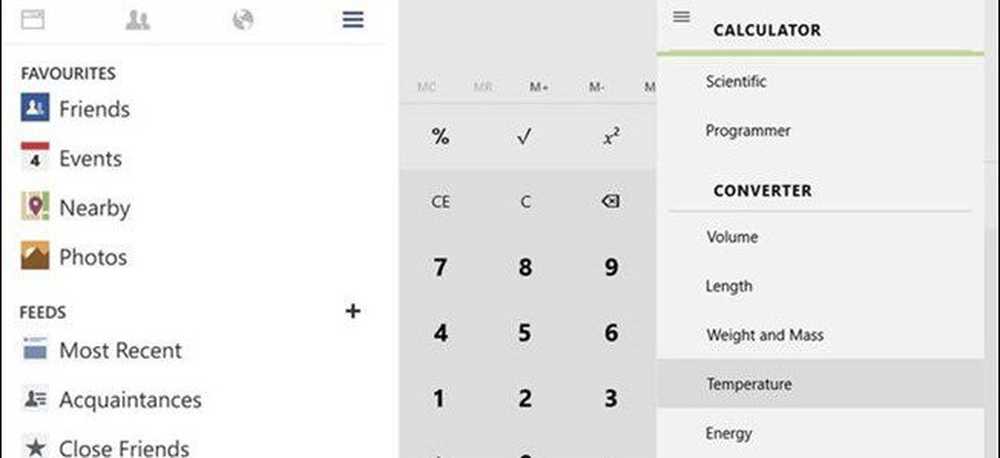Viewport: 1000px width, 458px height.
Task: Open the news feed icon at top left
Action: [33, 20]
